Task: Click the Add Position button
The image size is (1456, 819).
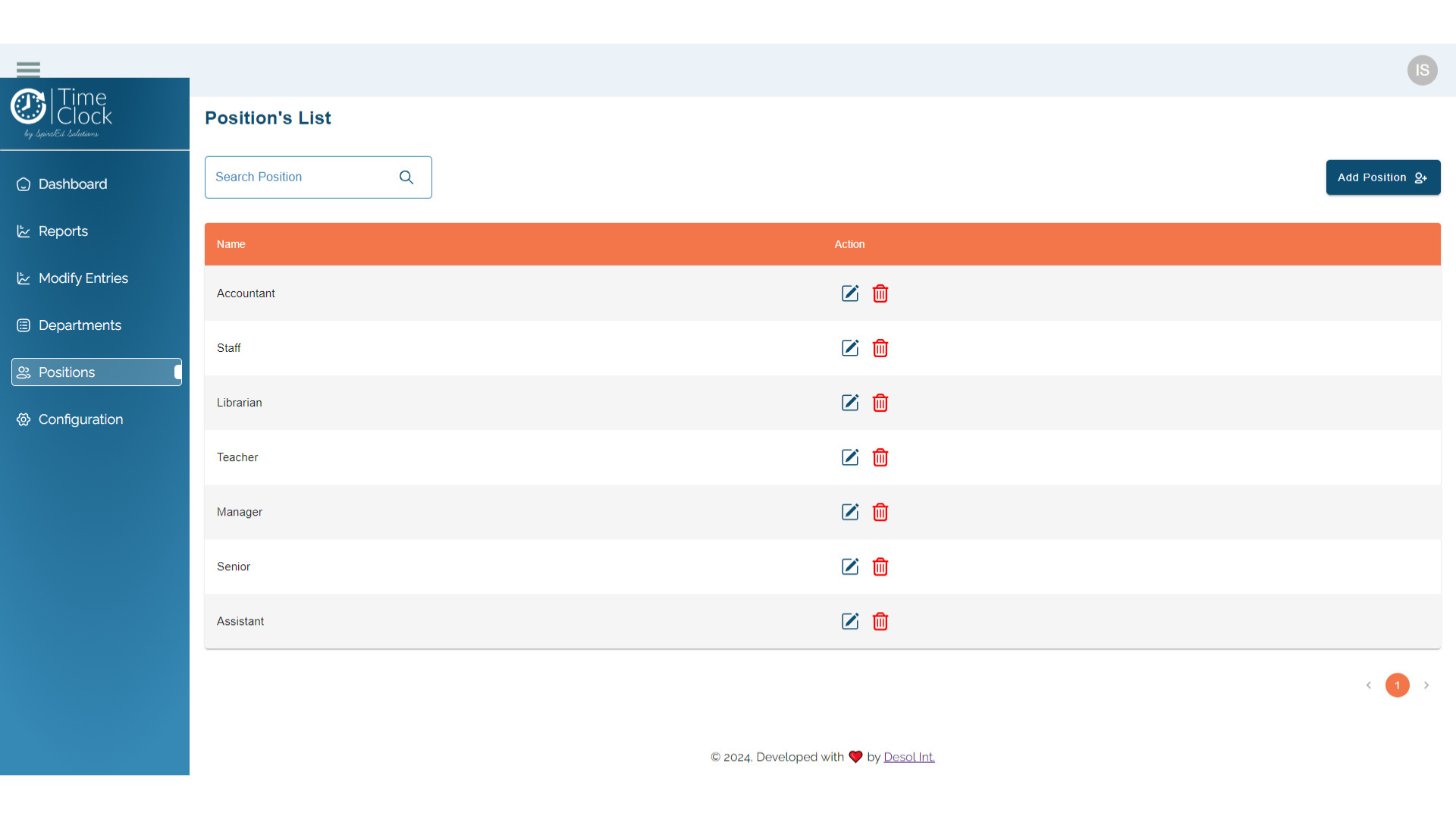Action: tap(1382, 177)
